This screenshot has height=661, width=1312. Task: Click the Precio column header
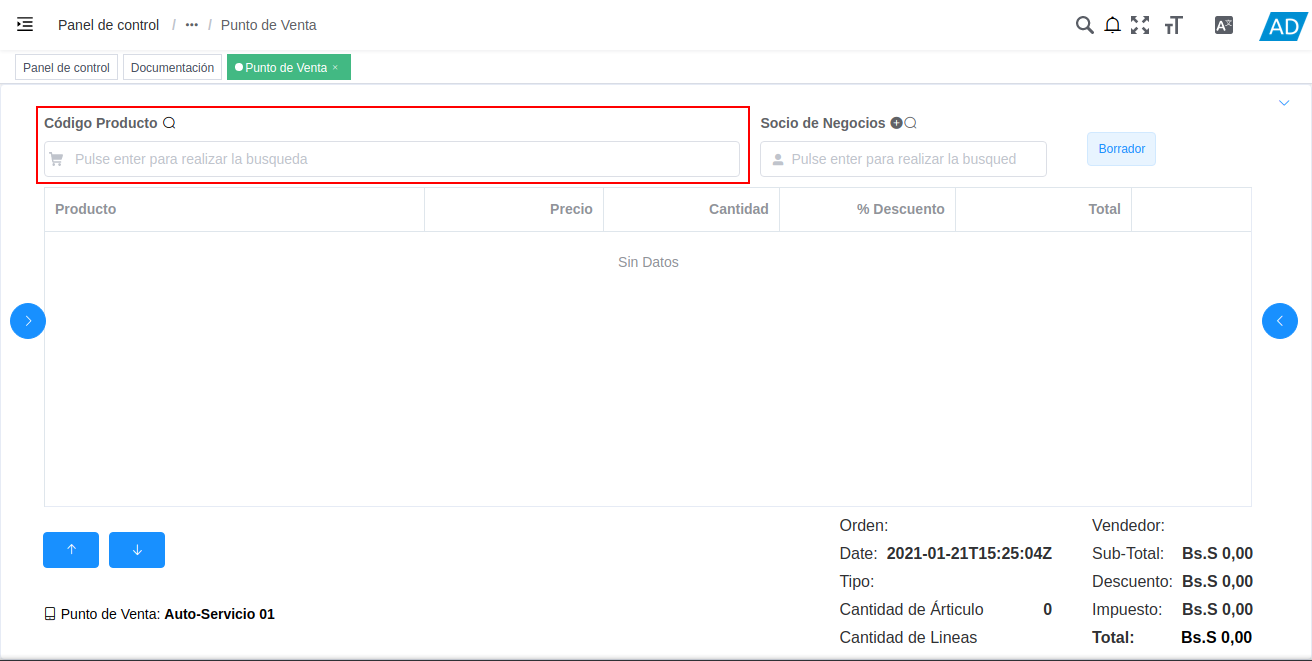(514, 209)
